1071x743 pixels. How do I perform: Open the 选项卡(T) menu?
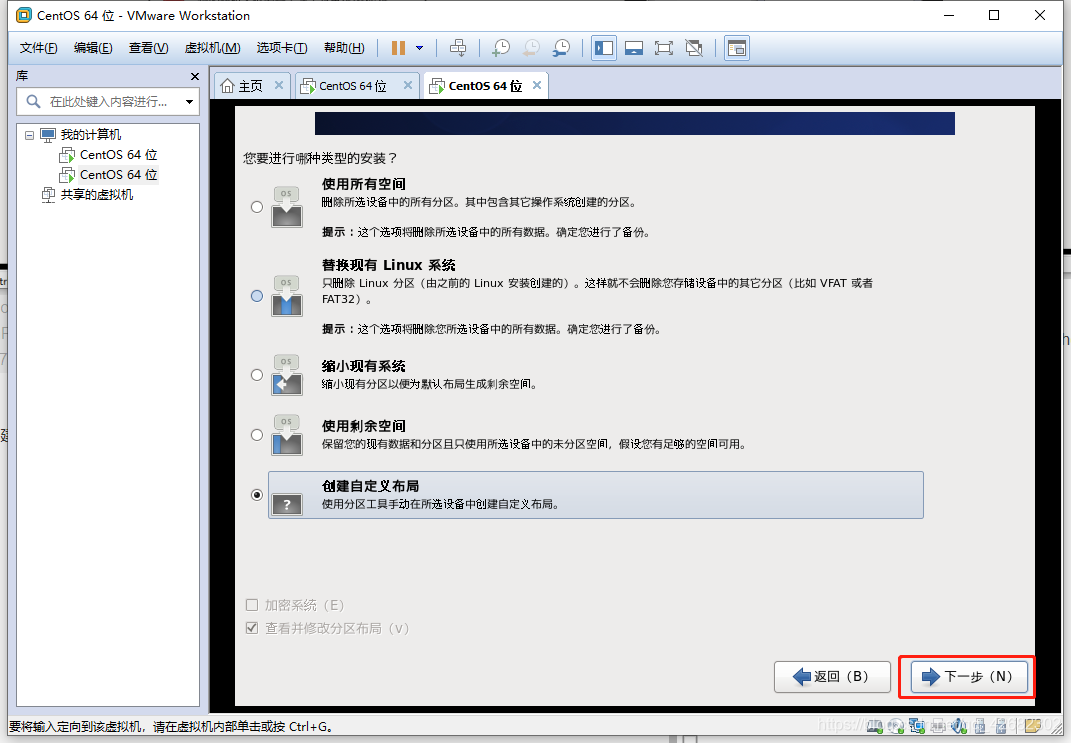[x=281, y=48]
